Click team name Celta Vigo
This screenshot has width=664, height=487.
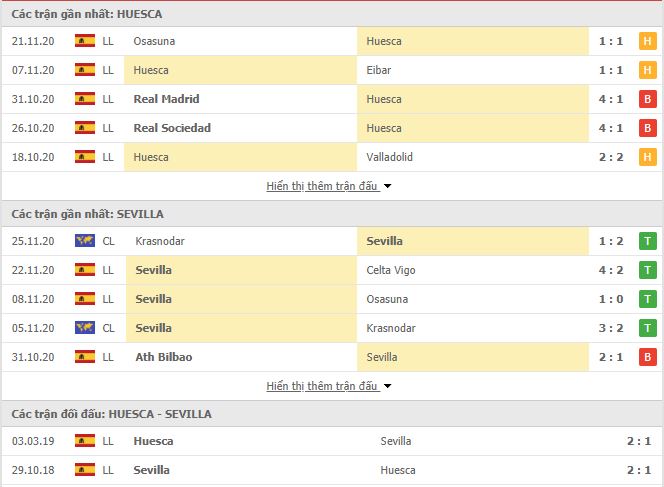pos(391,270)
